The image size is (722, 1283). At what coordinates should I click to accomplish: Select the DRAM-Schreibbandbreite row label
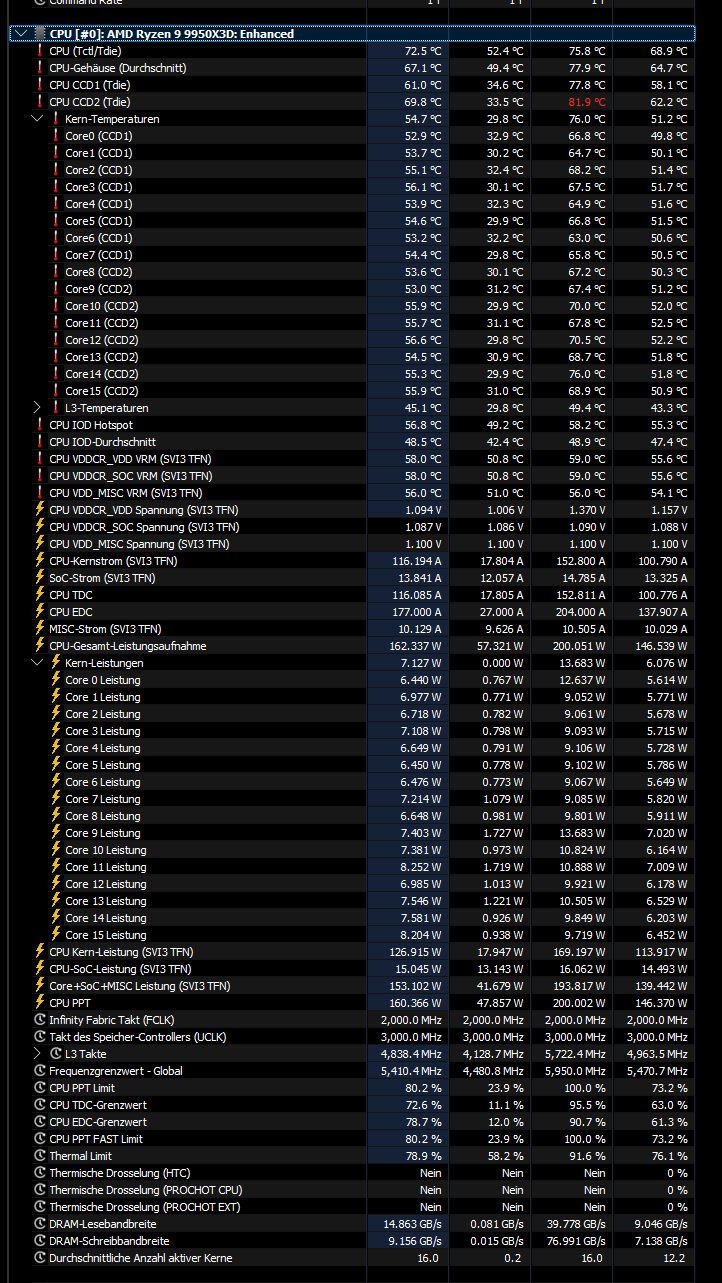109,1241
